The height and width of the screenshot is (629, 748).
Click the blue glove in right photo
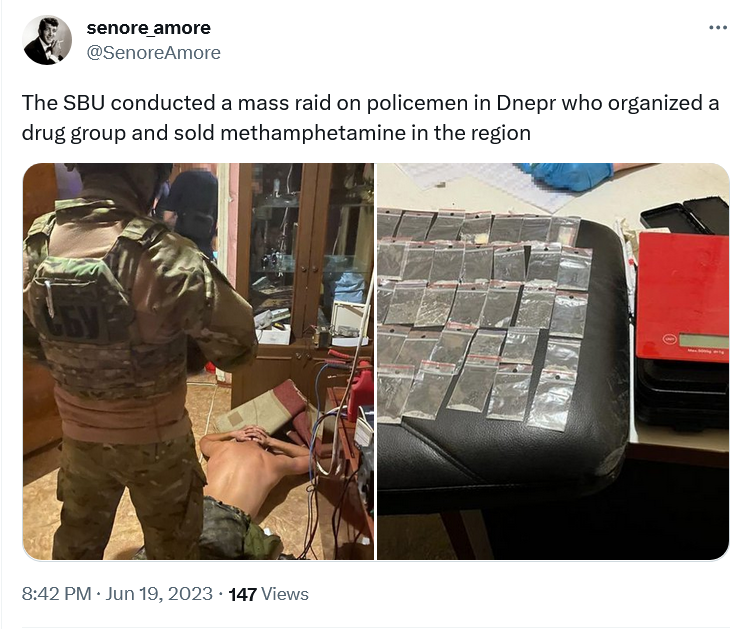click(568, 175)
